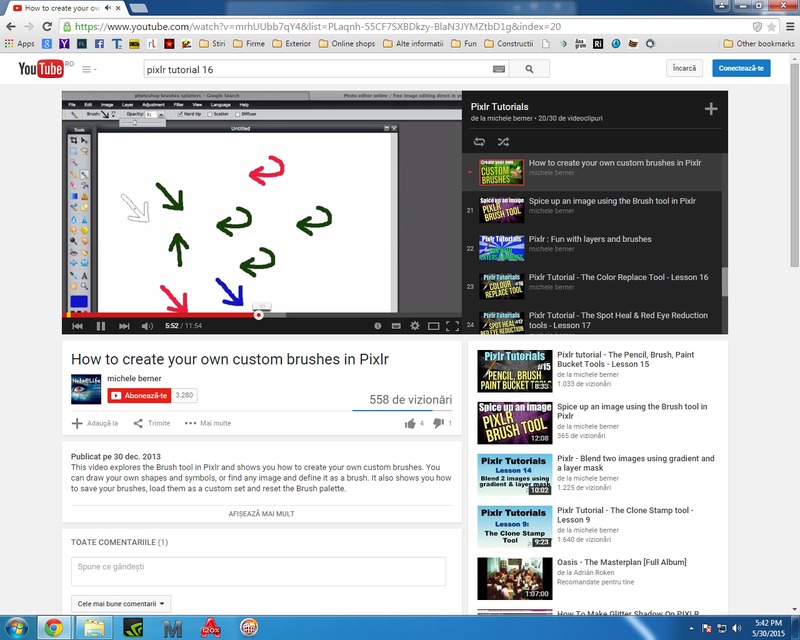Open suggested video 'Pencil, Brush, Paint Bucket Tools - Lesson 15'
Screen dimensions: 800x640
click(x=625, y=359)
